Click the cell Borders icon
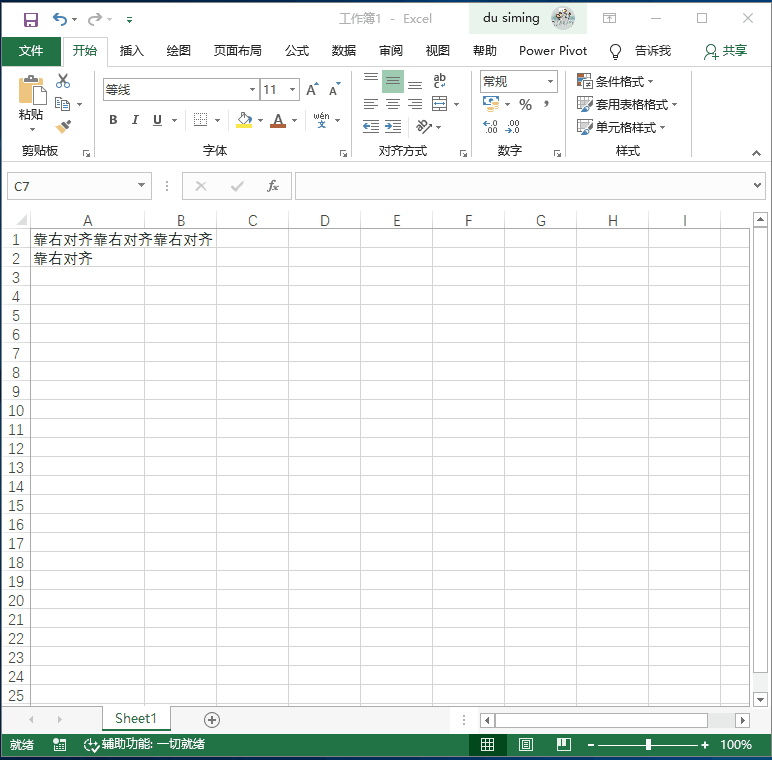772x760 pixels. tap(200, 120)
